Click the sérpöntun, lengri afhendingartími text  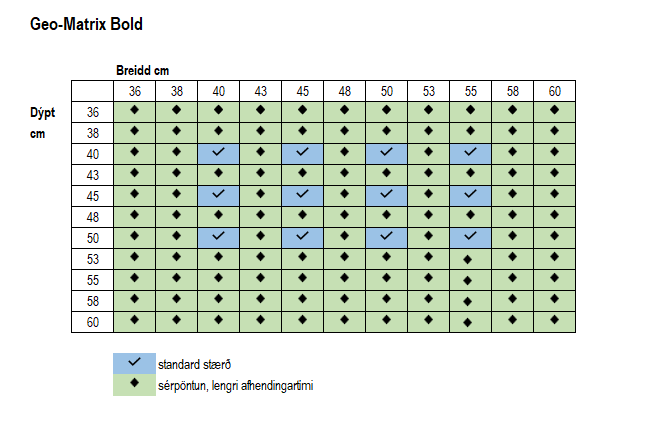point(236,384)
